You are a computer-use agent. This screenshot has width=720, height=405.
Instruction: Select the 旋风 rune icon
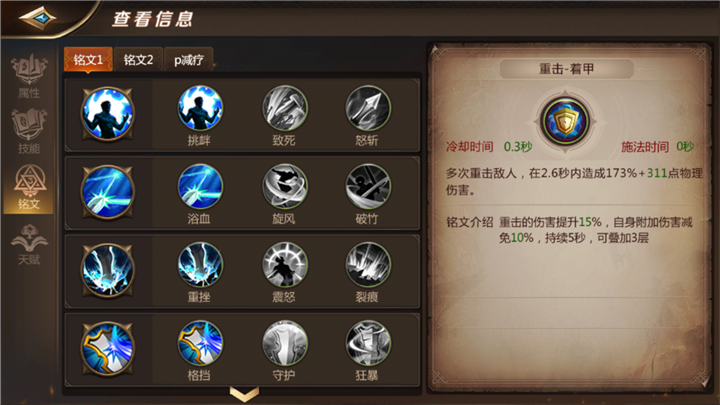pos(285,186)
